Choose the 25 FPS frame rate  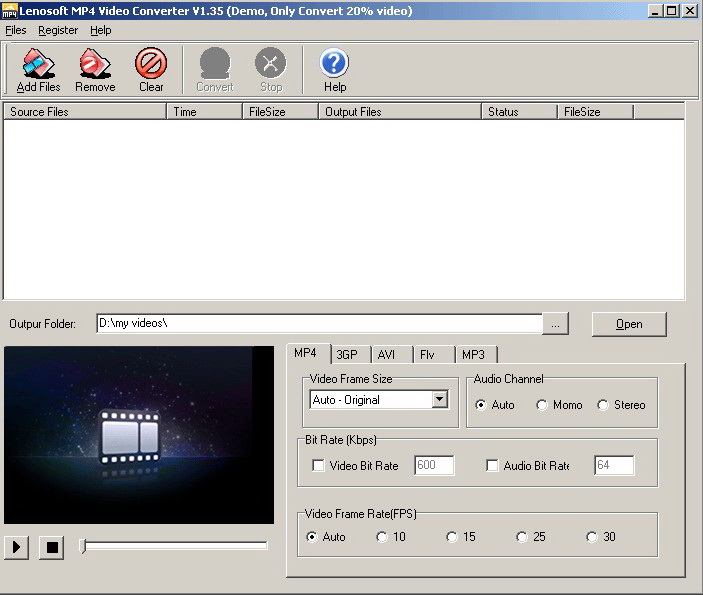(522, 537)
